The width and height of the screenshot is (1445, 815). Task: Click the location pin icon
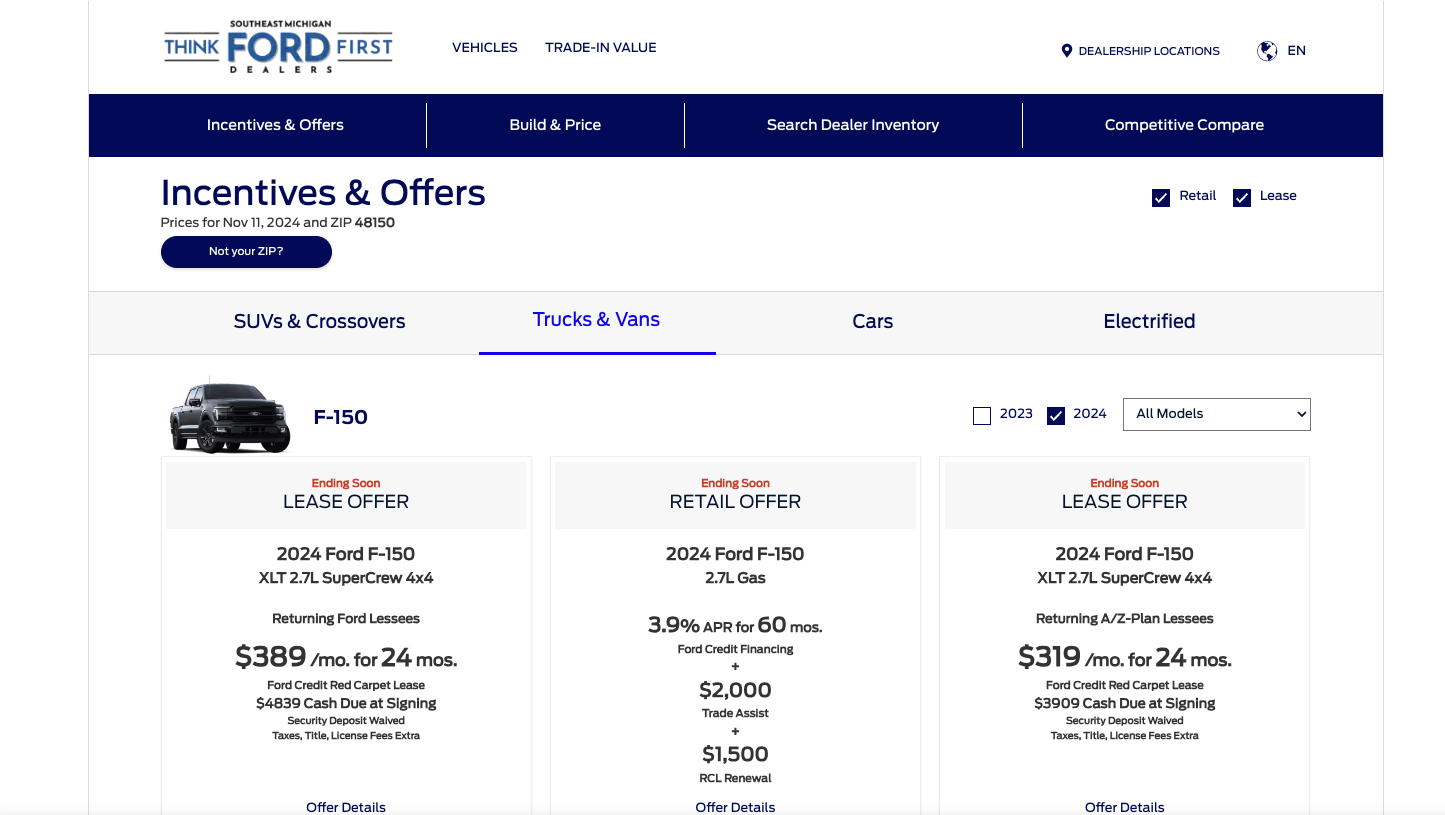(1067, 51)
